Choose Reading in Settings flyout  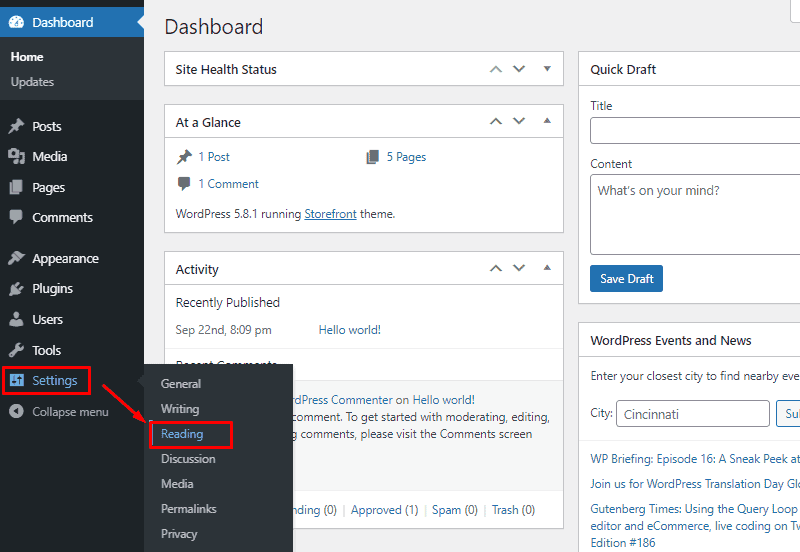[182, 434]
